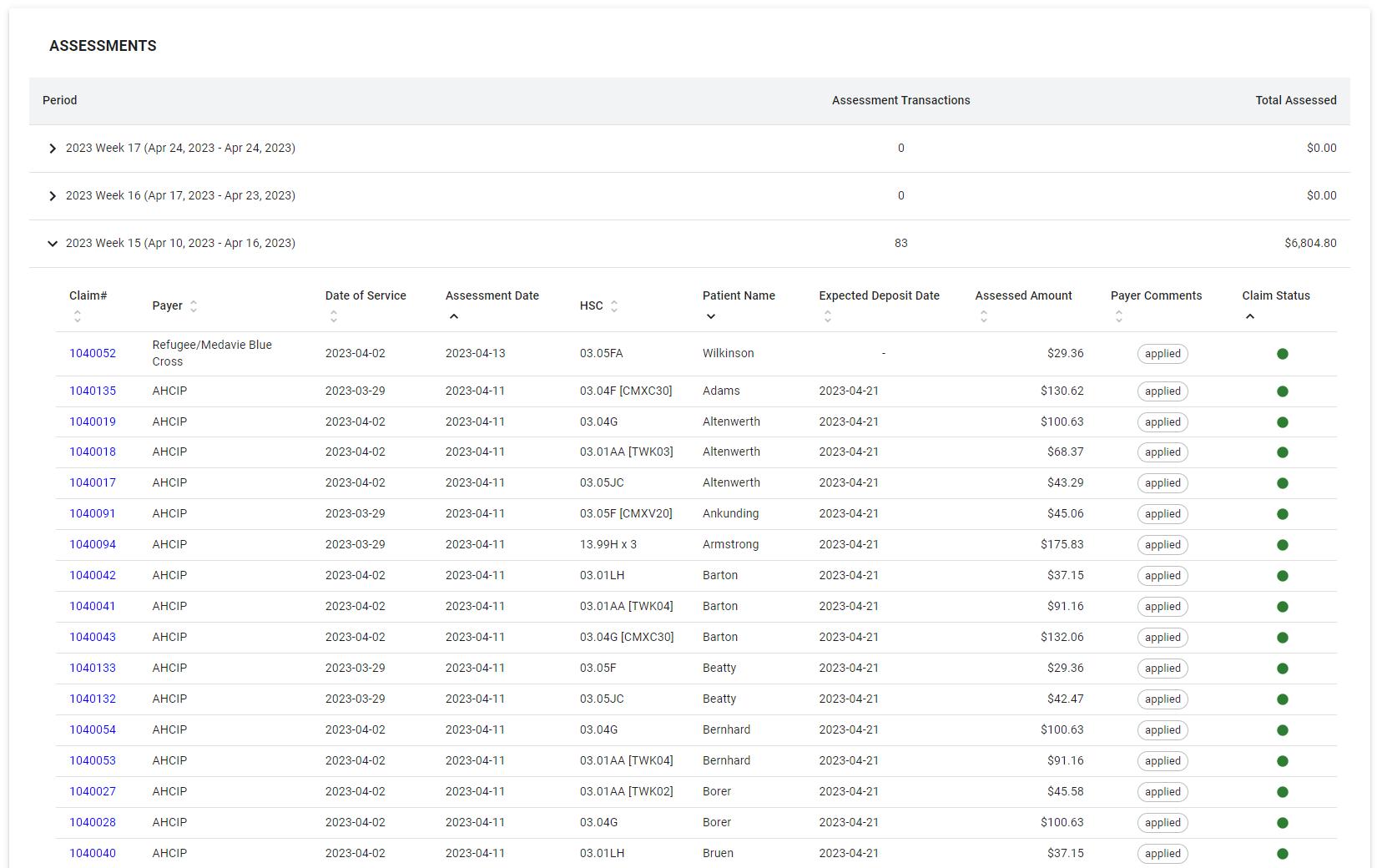This screenshot has height=868, width=1377.
Task: Click Period column header
Action: pos(60,100)
